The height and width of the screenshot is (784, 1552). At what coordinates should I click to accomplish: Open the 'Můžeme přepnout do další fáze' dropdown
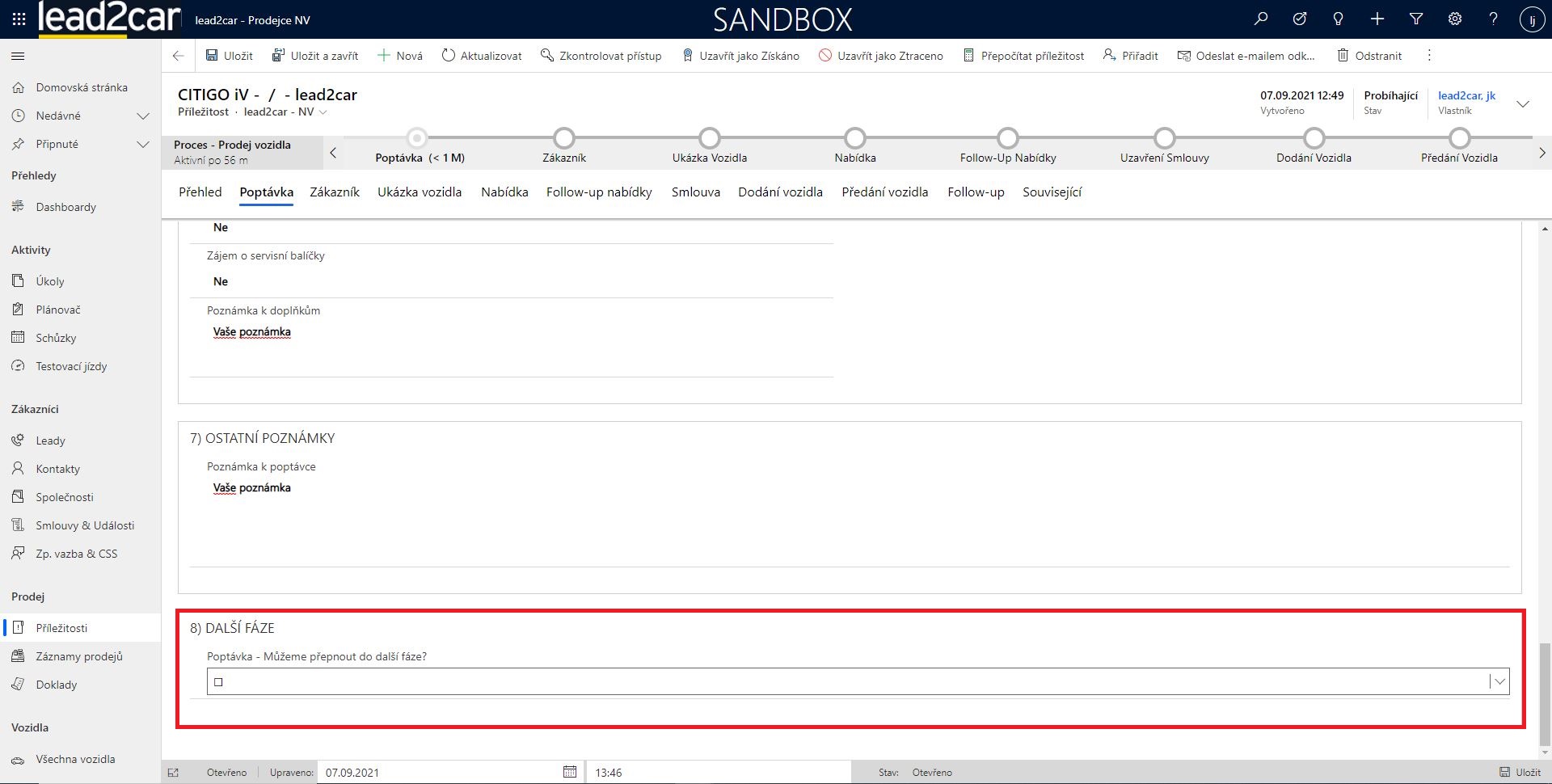click(x=1499, y=681)
